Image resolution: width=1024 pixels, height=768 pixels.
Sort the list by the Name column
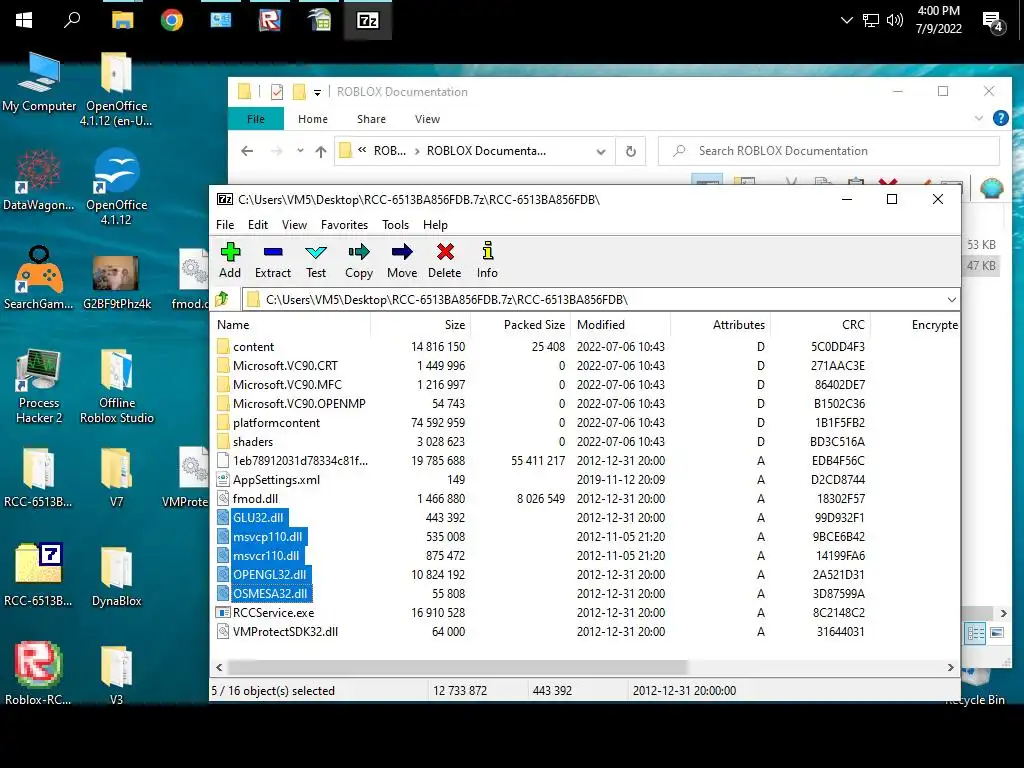292,325
